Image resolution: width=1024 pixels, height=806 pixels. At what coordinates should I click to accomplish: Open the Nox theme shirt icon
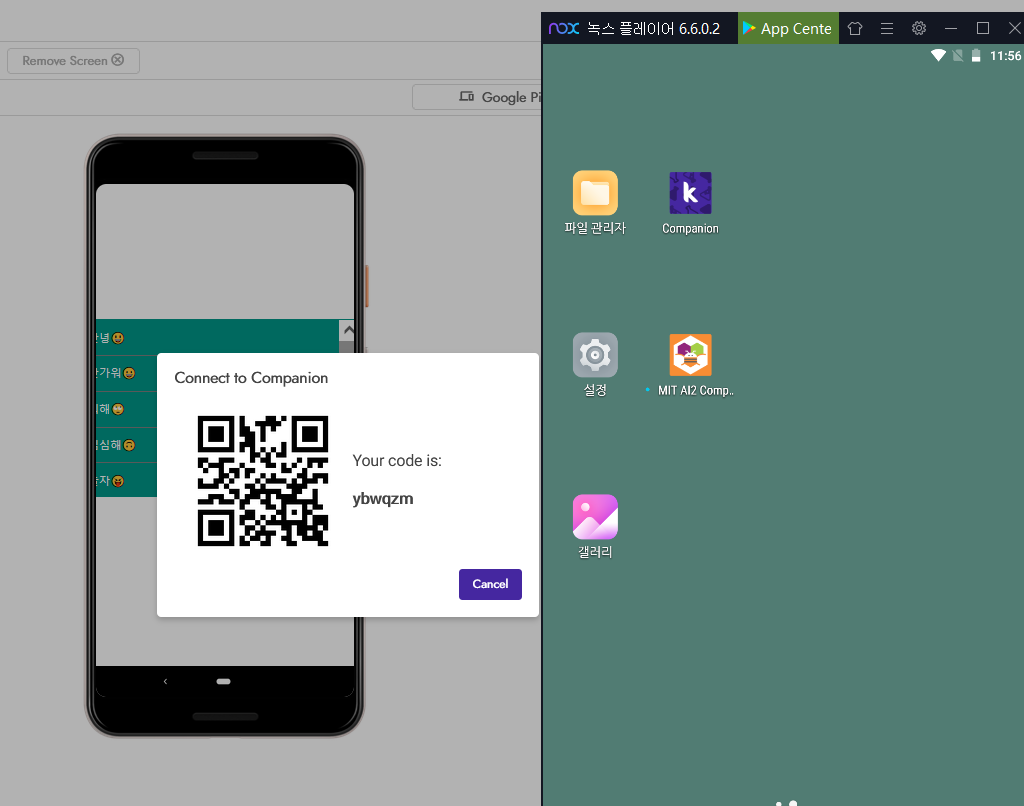click(855, 28)
